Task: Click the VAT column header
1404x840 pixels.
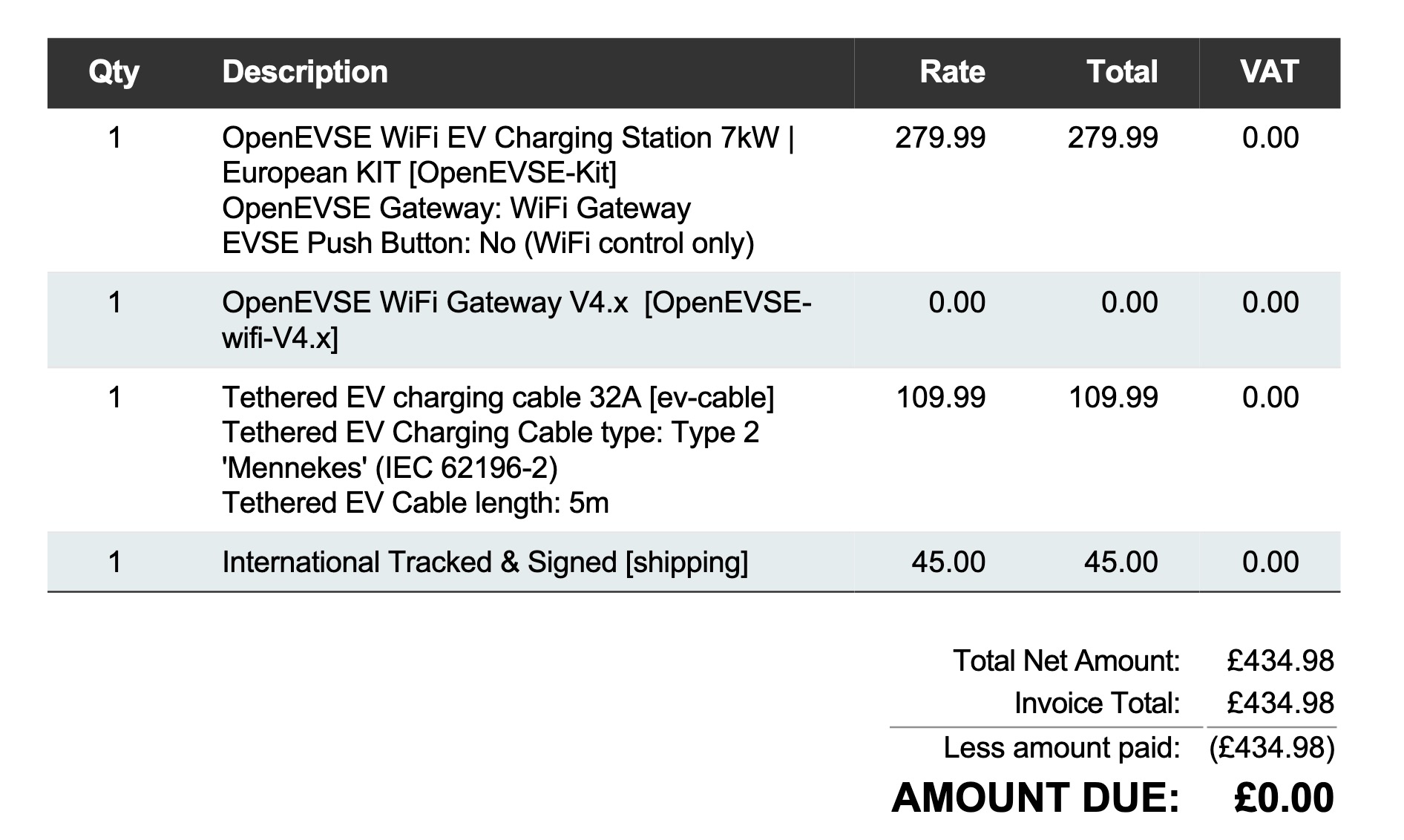Action: click(x=1270, y=72)
